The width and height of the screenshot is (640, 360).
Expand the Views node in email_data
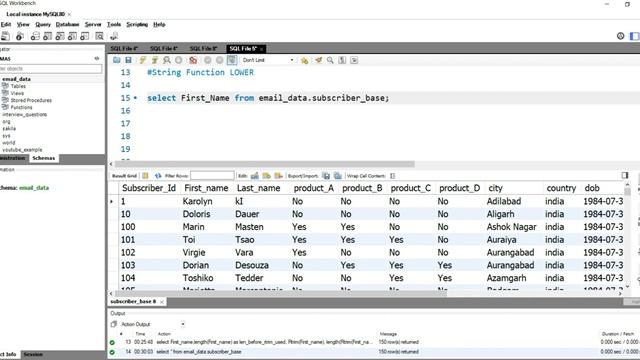(x=17, y=93)
